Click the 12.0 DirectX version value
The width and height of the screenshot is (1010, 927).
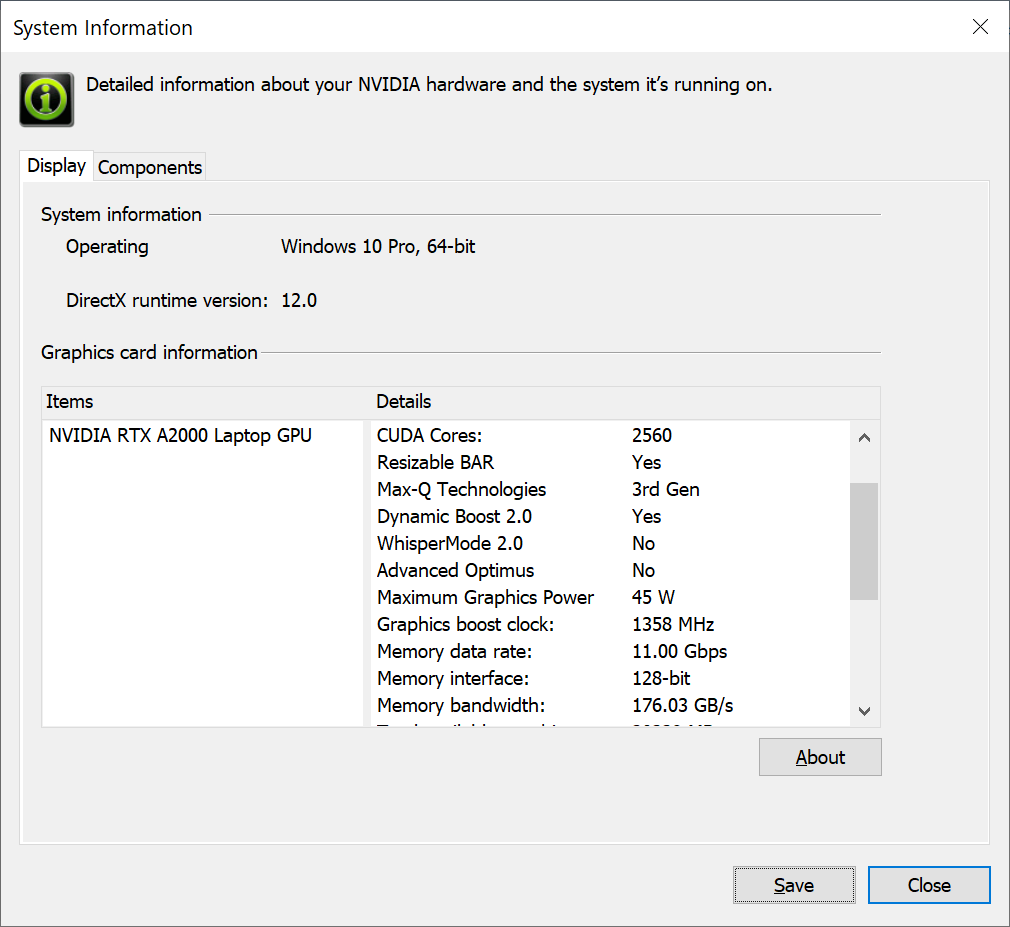(299, 301)
